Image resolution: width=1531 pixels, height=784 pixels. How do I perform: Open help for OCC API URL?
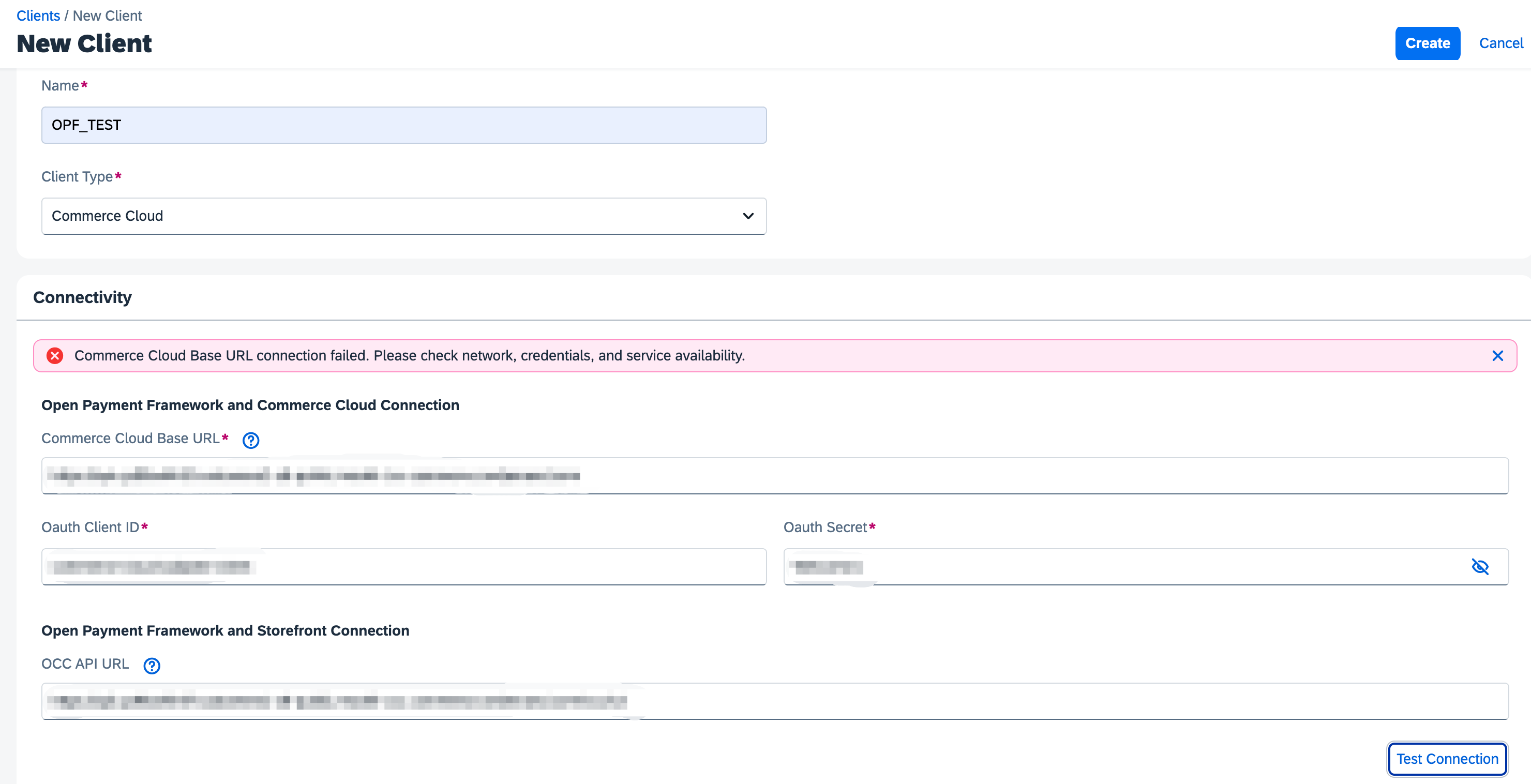click(x=152, y=665)
